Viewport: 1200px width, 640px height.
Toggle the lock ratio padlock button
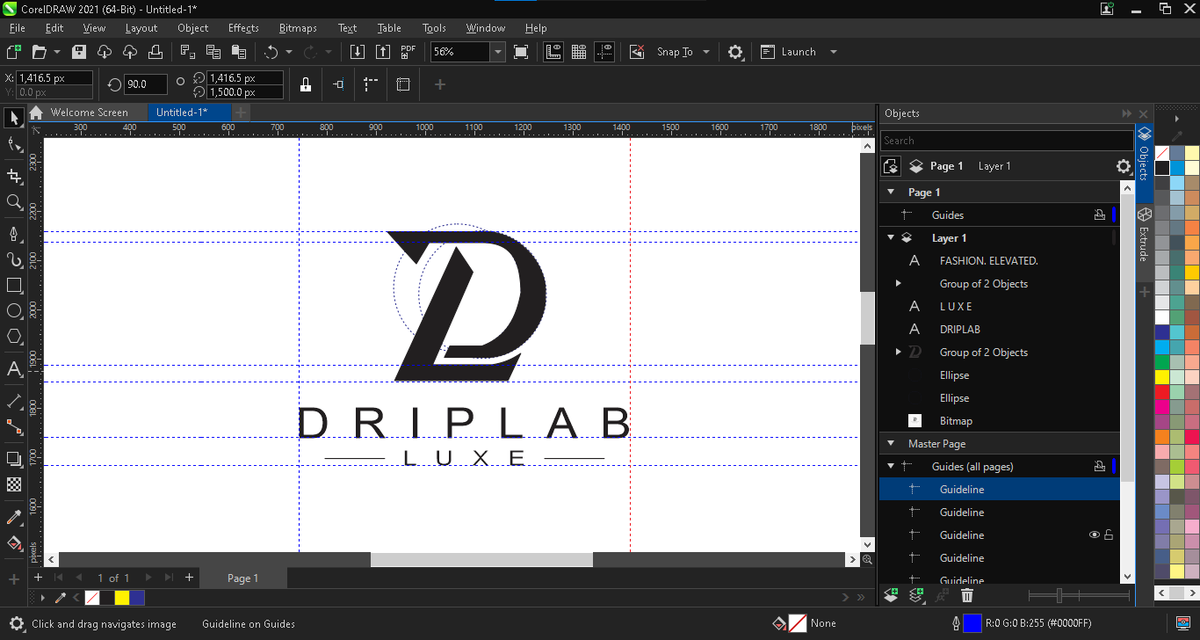pyautogui.click(x=306, y=85)
